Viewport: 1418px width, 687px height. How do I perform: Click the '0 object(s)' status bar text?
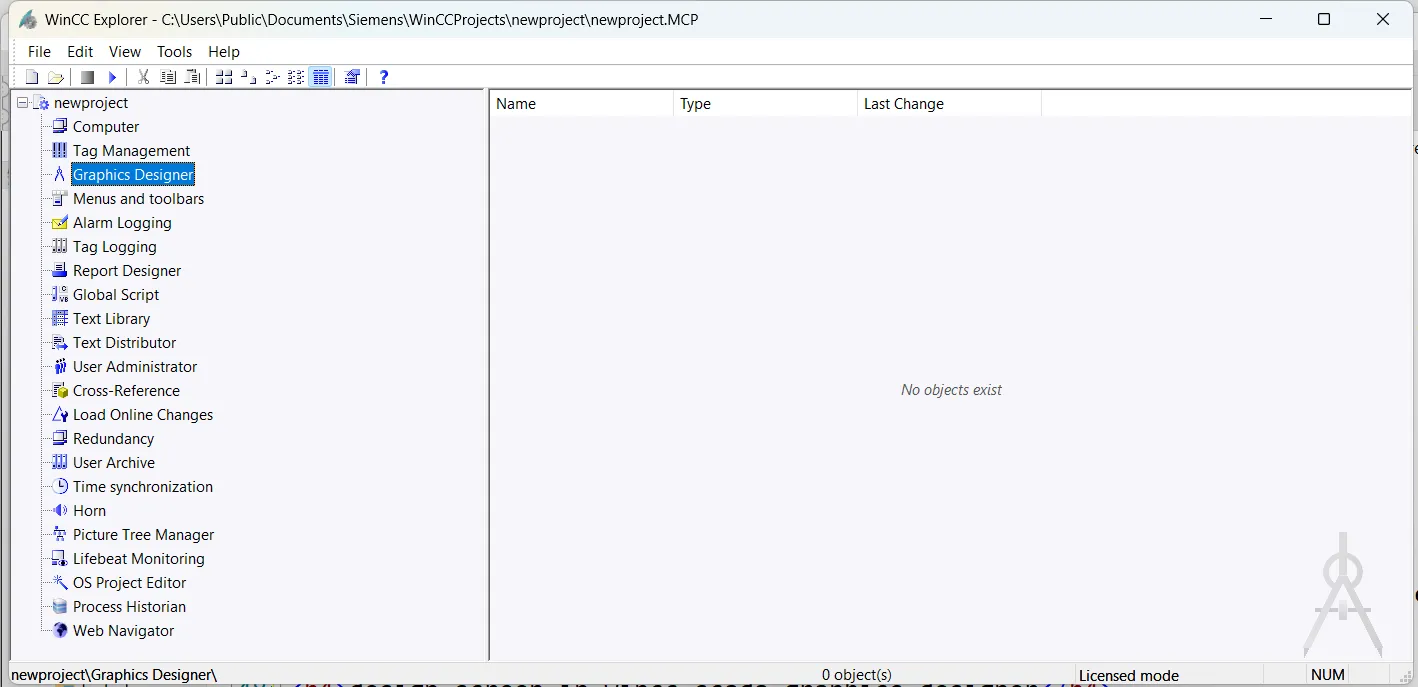point(857,675)
